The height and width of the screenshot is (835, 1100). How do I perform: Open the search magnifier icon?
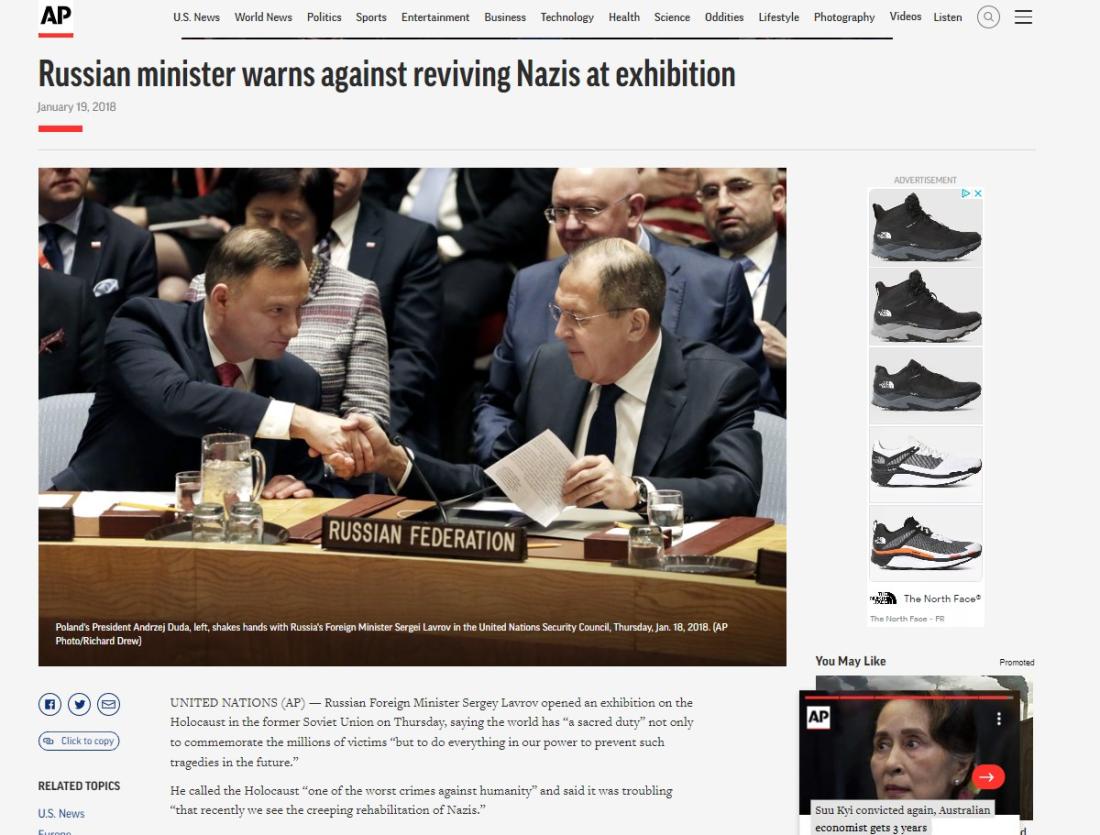[x=988, y=17]
